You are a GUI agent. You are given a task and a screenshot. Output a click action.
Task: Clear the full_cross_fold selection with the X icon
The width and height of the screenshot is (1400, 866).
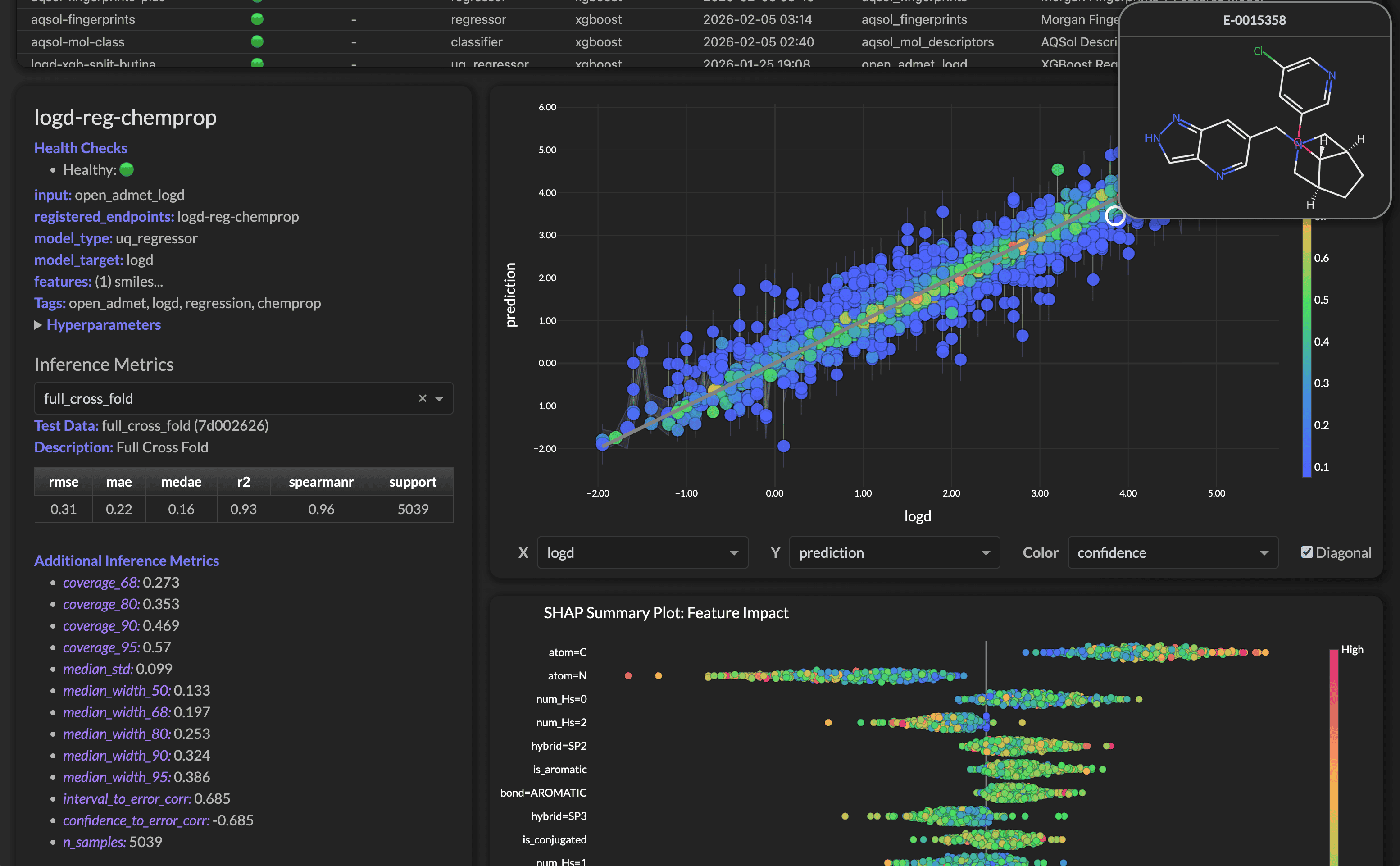[x=423, y=398]
